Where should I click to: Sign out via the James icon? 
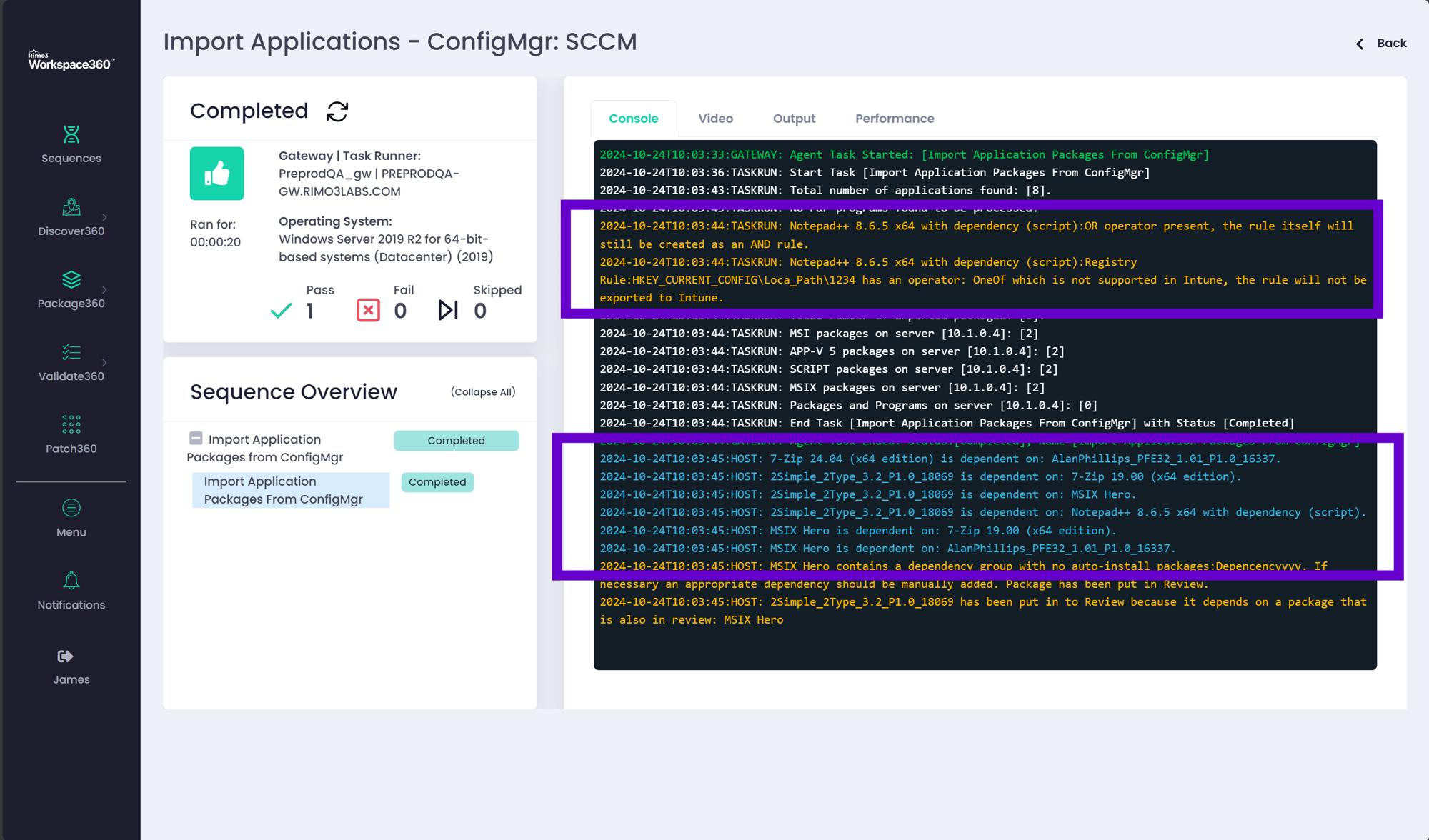click(x=65, y=656)
